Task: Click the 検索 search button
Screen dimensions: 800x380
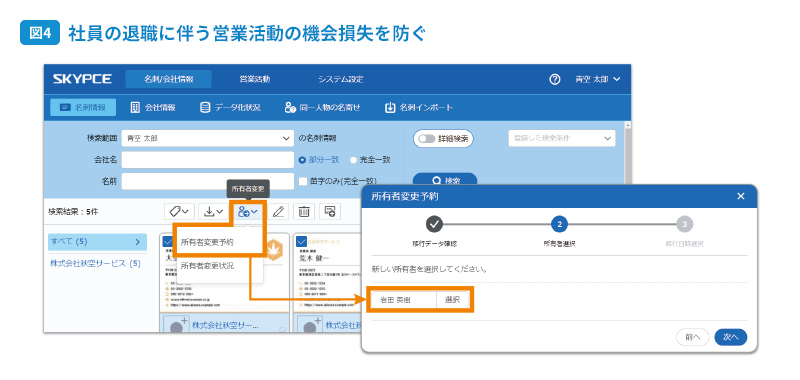Action: (445, 180)
